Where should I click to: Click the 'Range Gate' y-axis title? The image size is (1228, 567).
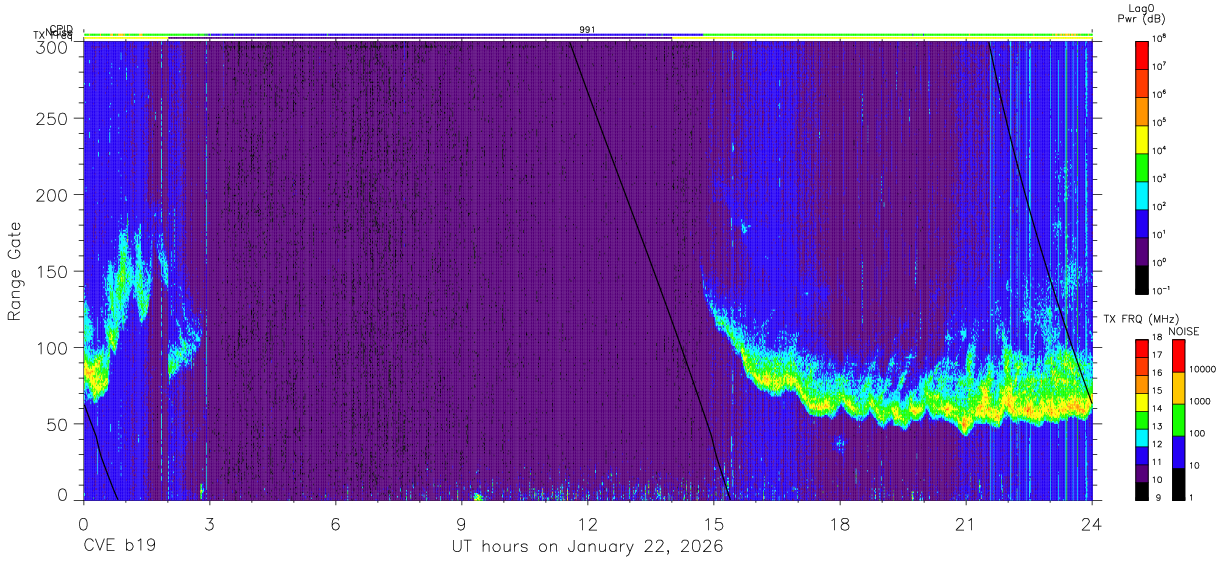pyautogui.click(x=15, y=271)
